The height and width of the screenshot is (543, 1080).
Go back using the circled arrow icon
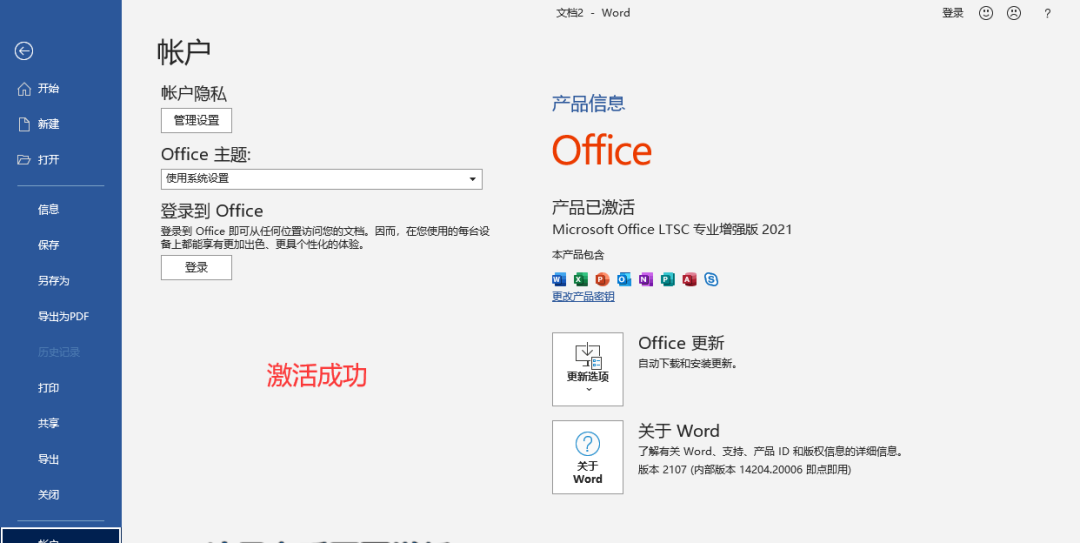pos(24,51)
